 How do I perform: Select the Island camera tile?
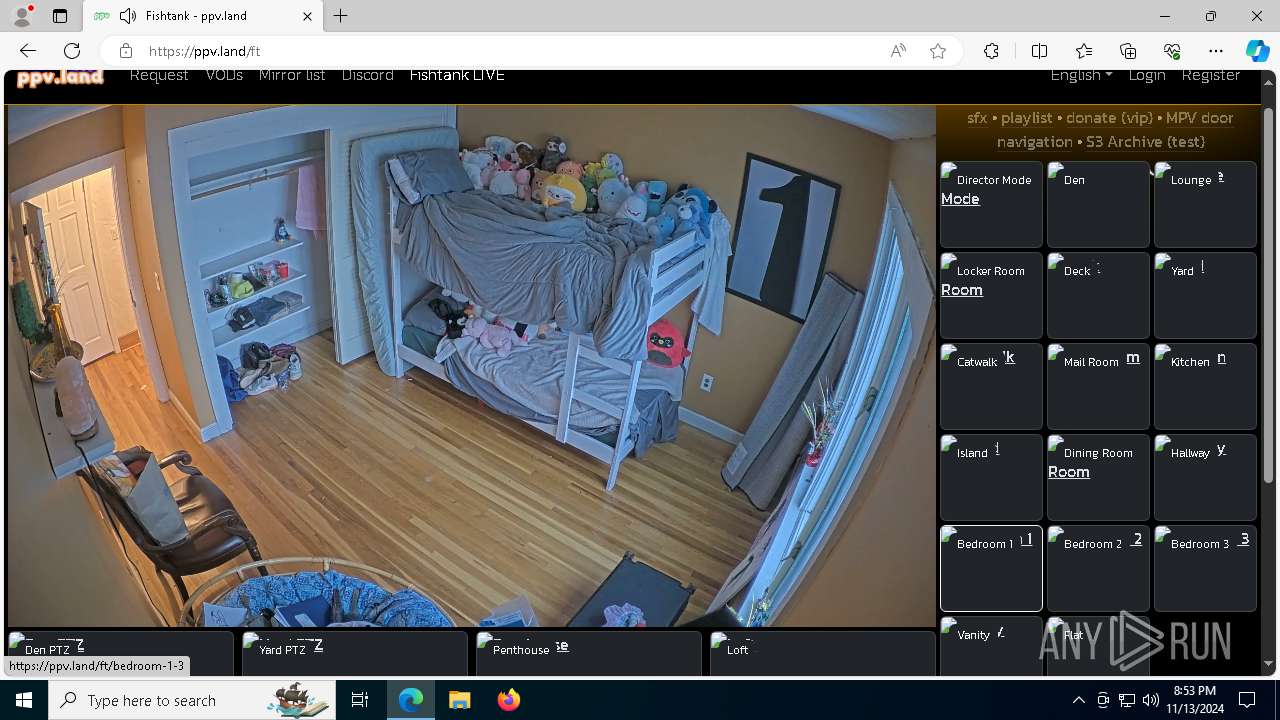pyautogui.click(x=991, y=477)
